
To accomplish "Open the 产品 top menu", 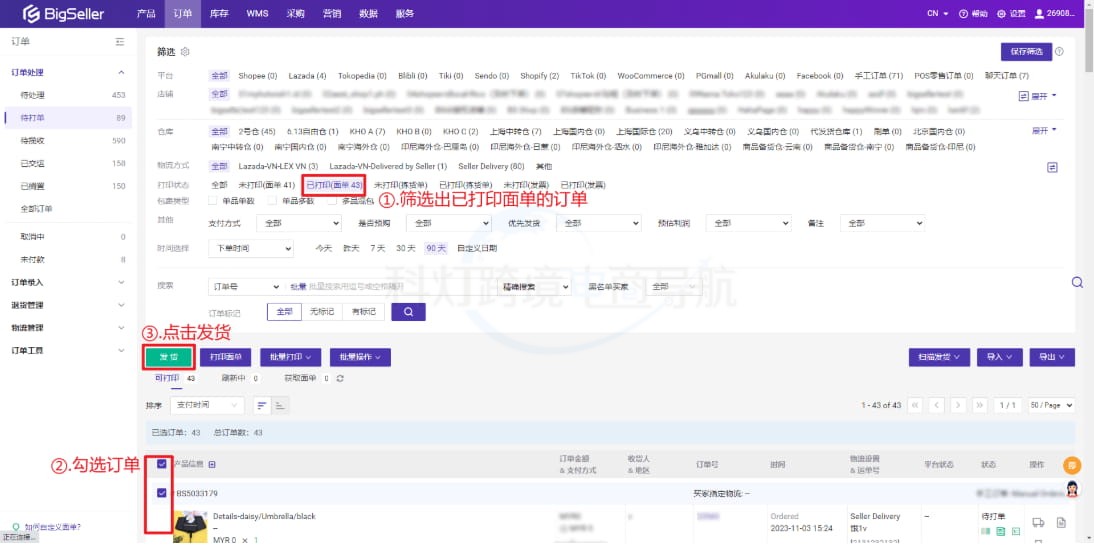I will (147, 14).
